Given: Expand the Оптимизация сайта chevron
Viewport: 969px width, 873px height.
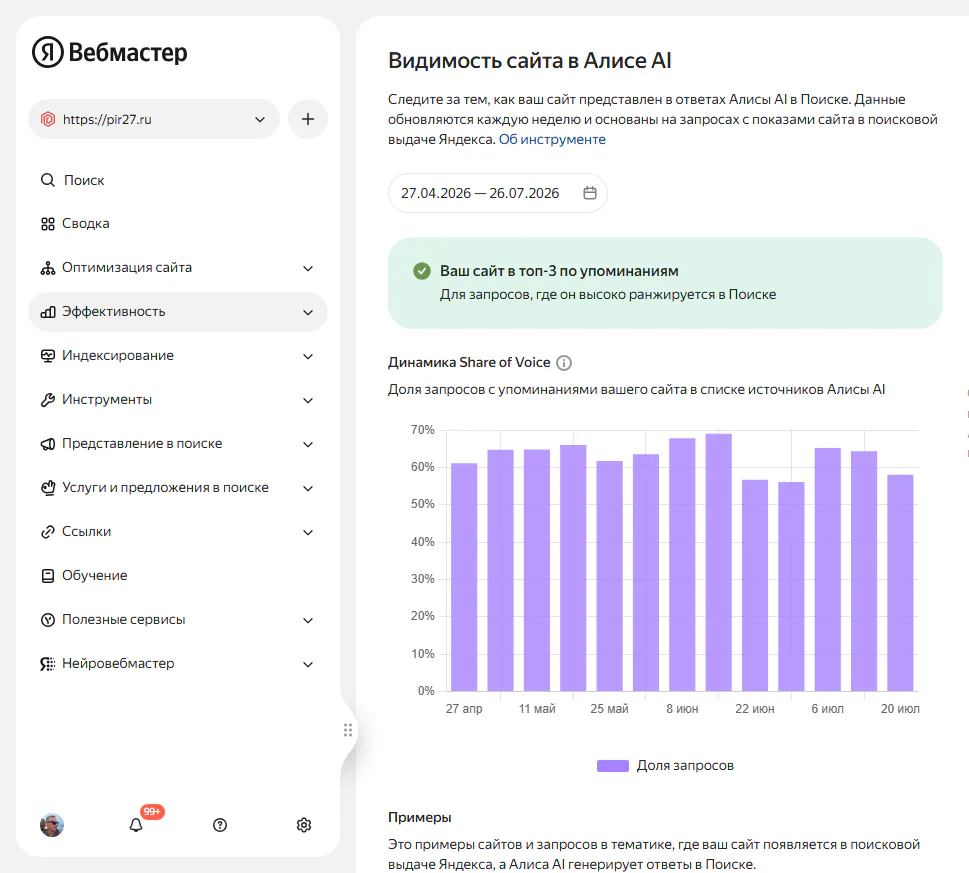Looking at the screenshot, I should click(308, 268).
